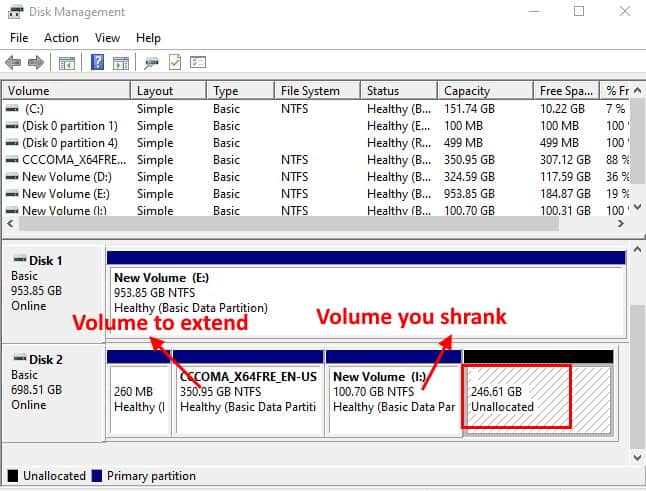Select the CCCOMA_X64FRE_EN-US partition block
This screenshot has width=646, height=491.
click(x=248, y=393)
